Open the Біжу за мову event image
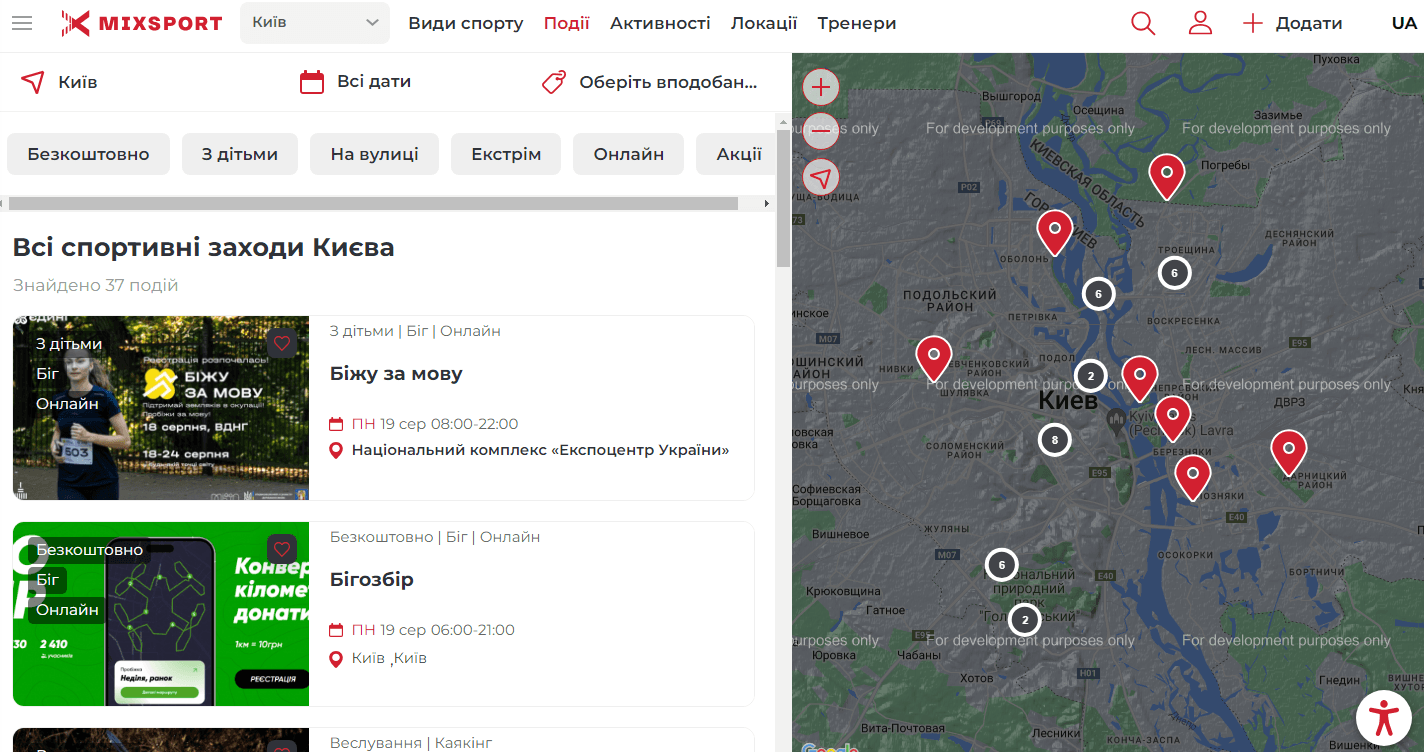The width and height of the screenshot is (1424, 752). point(161,408)
